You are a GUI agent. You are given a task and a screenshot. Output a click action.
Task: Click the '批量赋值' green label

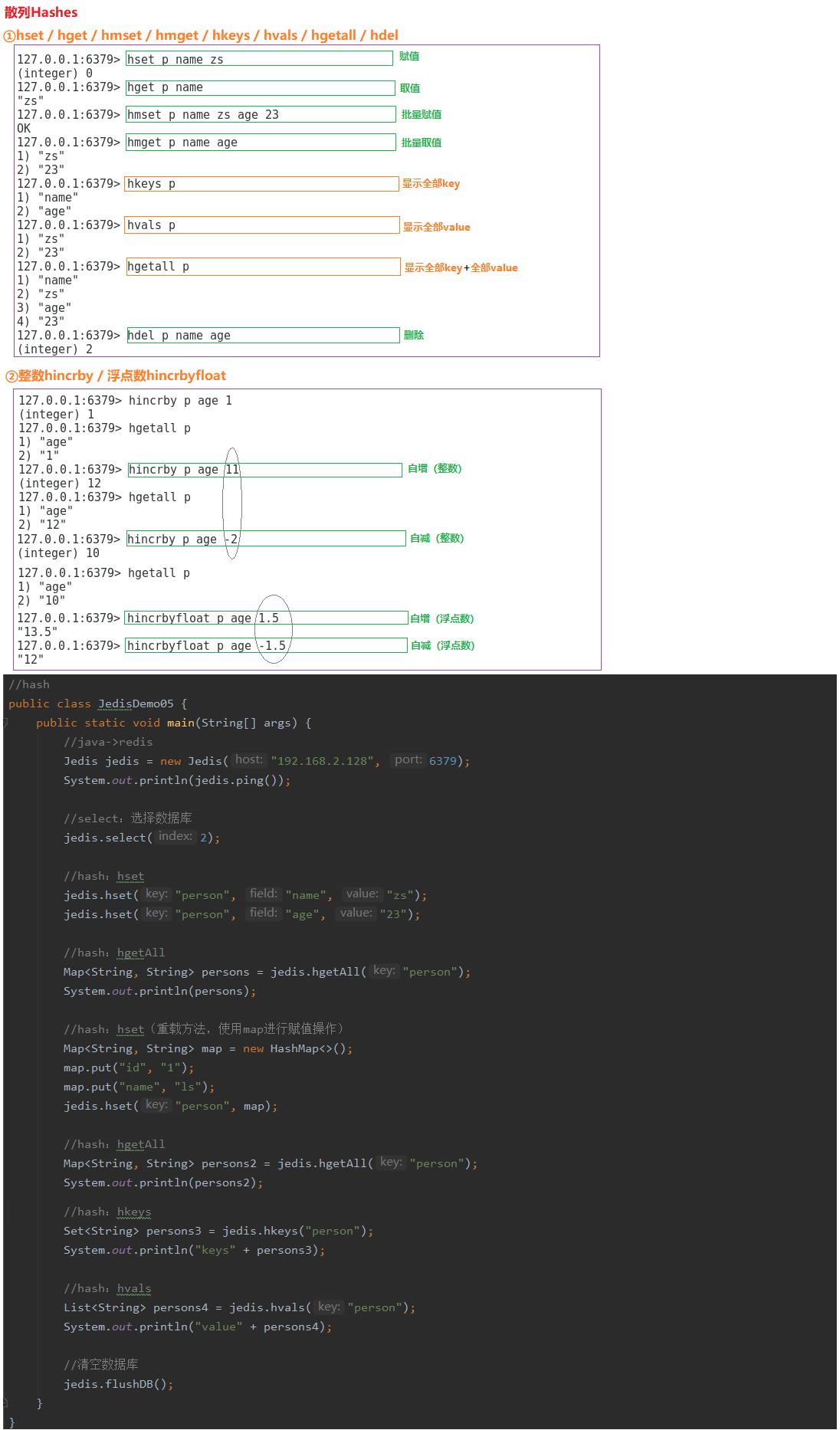[x=421, y=115]
